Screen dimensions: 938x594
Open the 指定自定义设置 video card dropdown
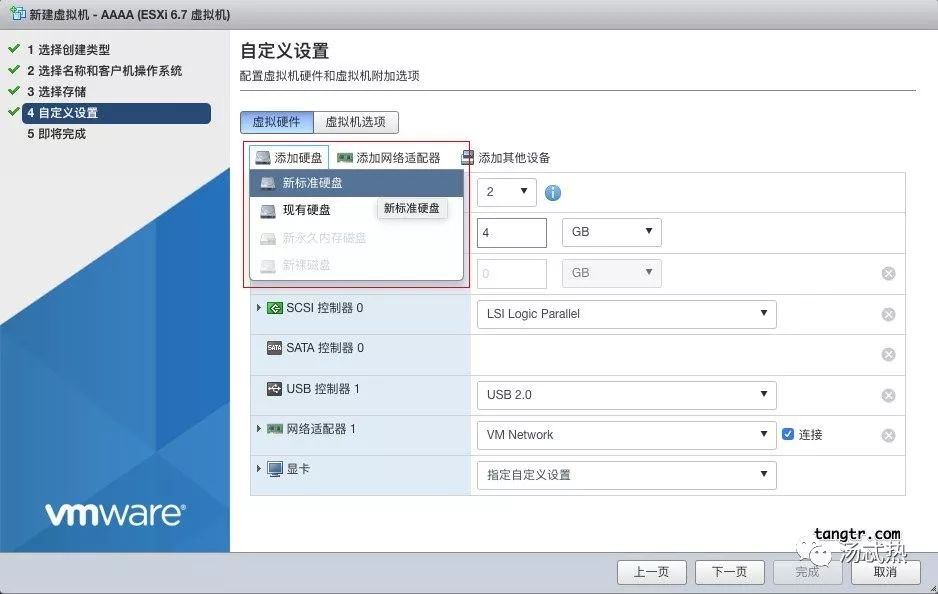[x=626, y=475]
